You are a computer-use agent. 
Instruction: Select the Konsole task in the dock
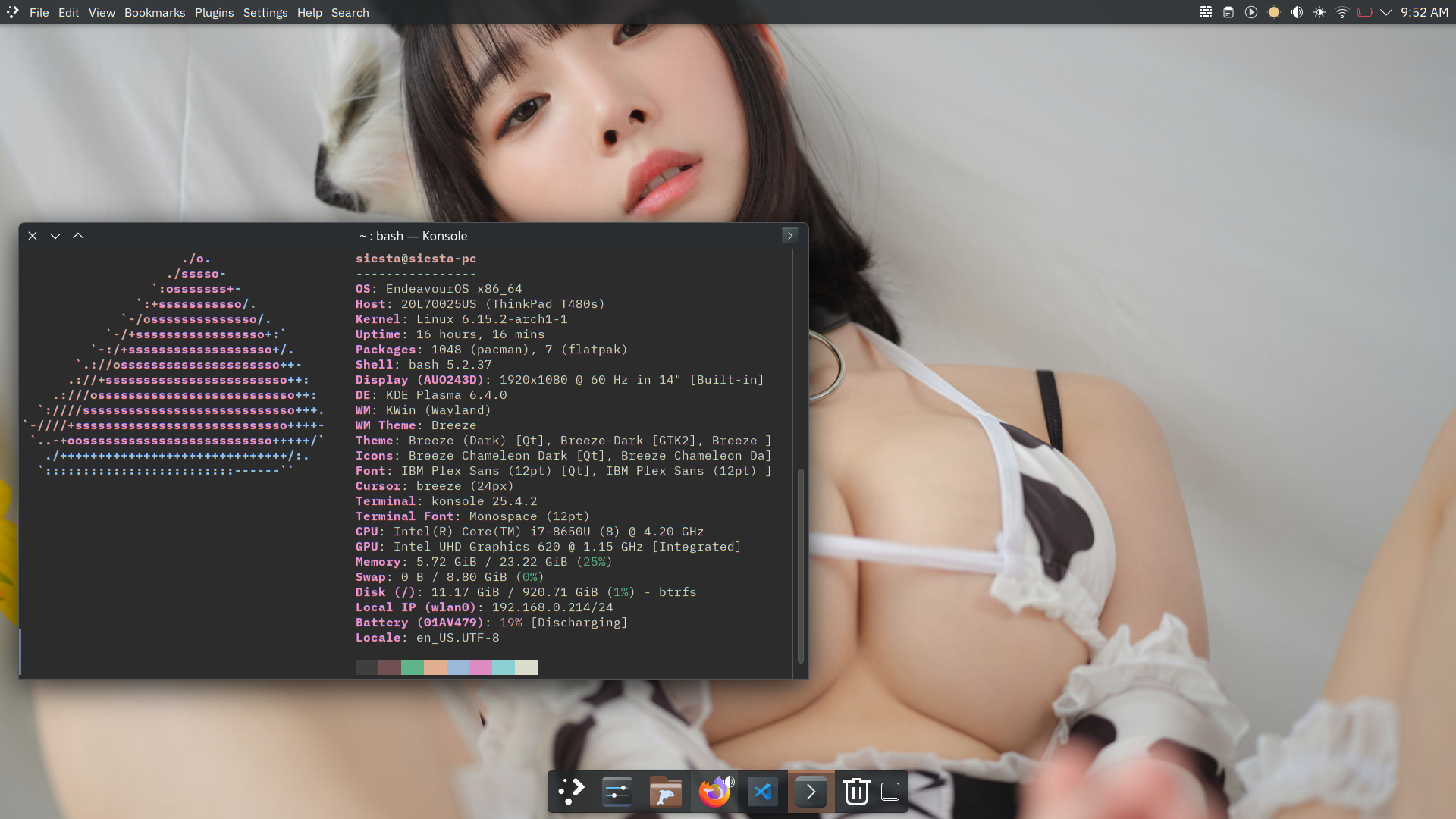811,792
